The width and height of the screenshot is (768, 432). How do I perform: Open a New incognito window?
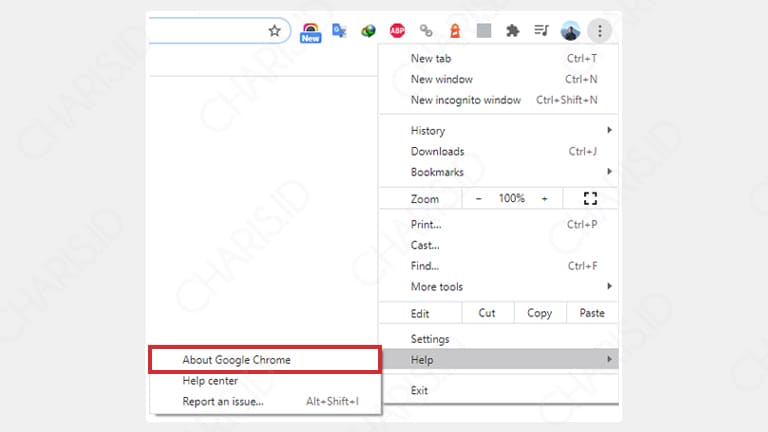pos(499,100)
